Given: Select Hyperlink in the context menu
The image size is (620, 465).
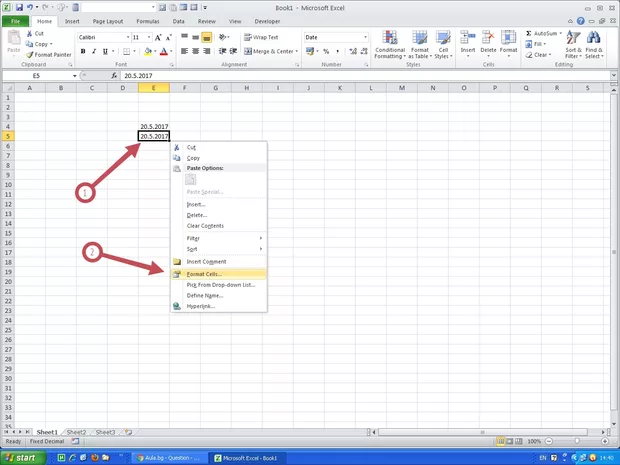Looking at the screenshot, I should [219, 306].
